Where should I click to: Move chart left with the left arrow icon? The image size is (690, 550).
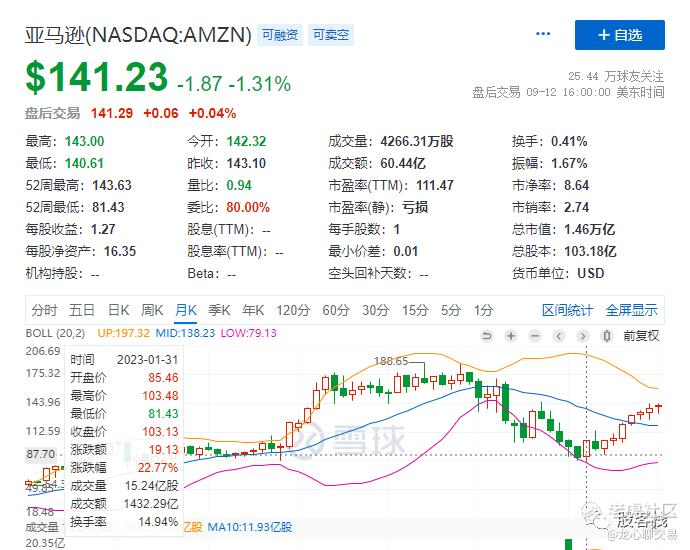click(x=559, y=337)
